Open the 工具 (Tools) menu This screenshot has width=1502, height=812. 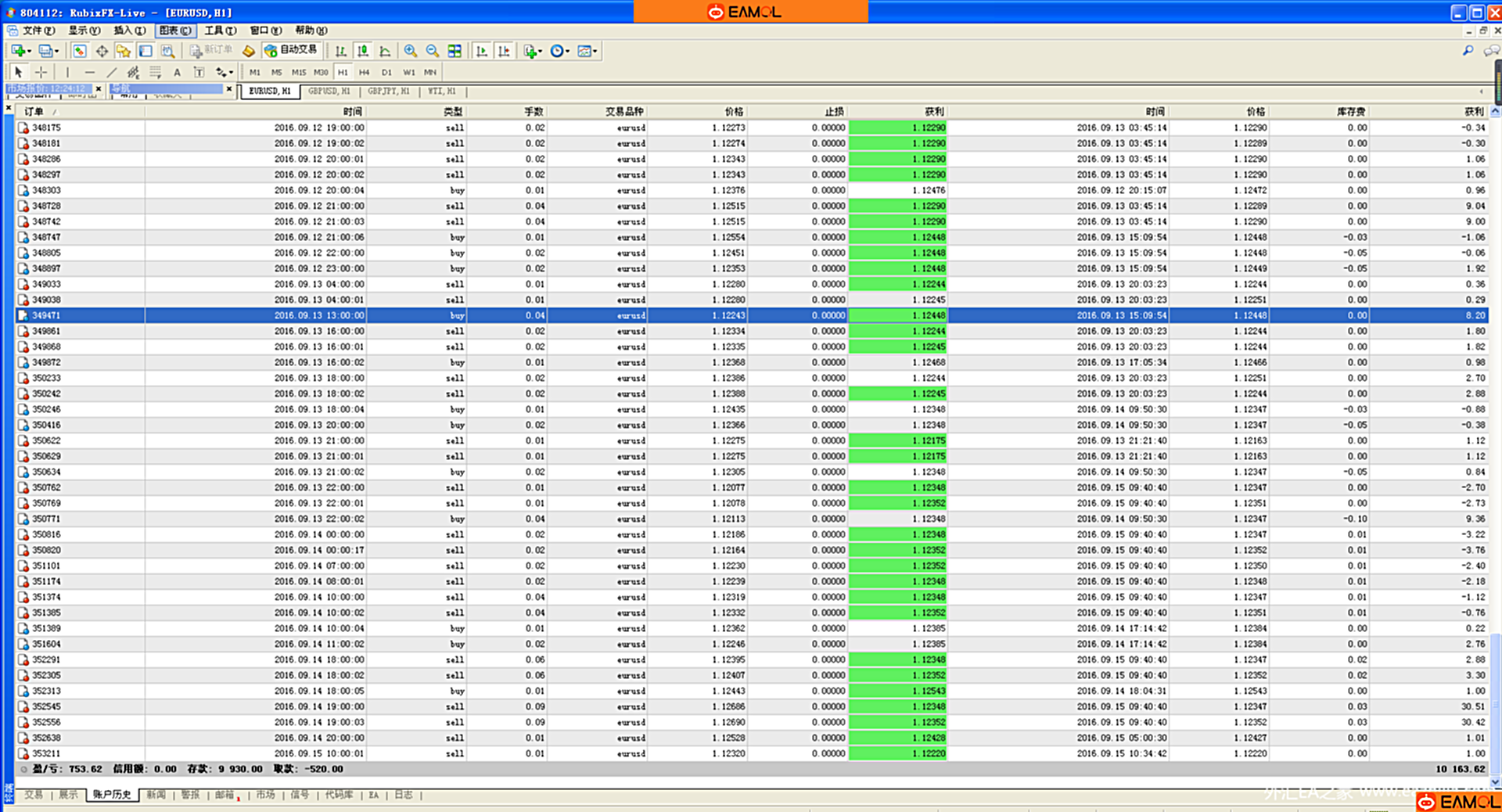(x=220, y=31)
